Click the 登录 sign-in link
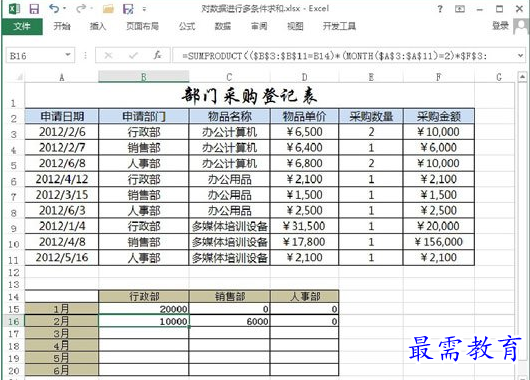 coord(500,26)
